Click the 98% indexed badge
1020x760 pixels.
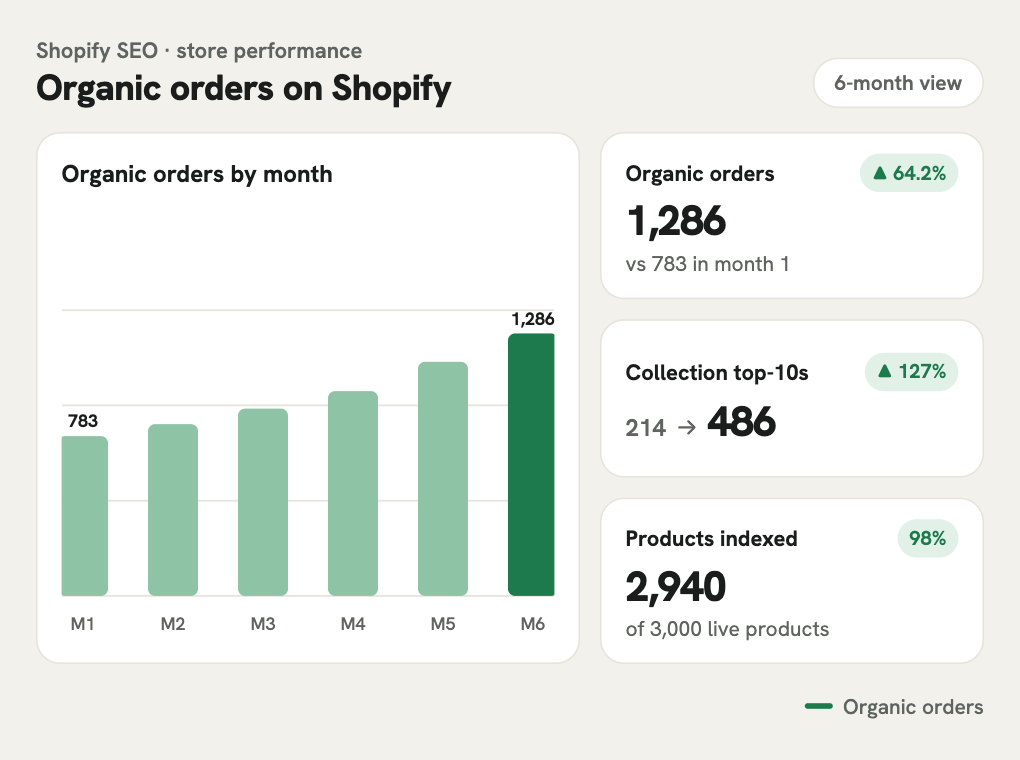[928, 538]
